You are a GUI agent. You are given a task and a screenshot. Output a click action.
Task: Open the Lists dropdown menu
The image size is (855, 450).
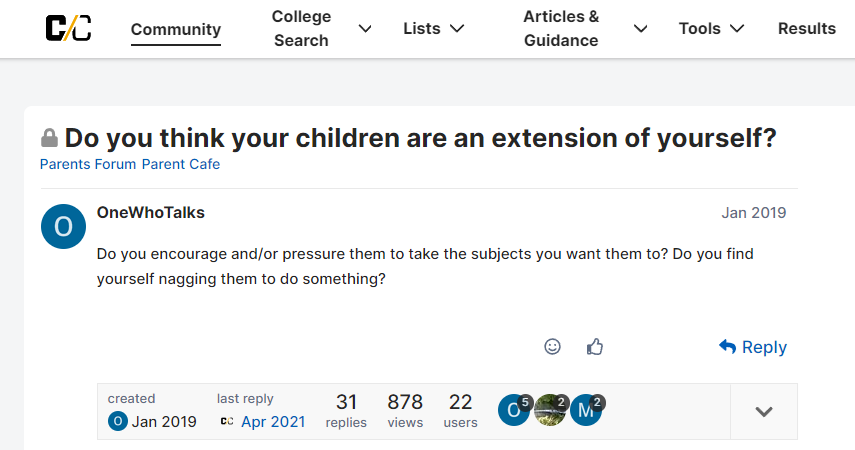433,28
